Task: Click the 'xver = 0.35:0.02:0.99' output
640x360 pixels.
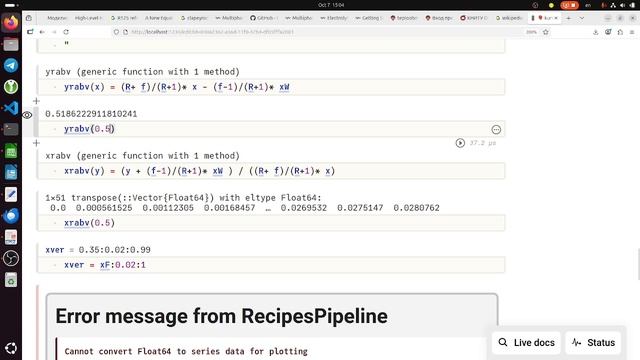Action: click(98, 249)
